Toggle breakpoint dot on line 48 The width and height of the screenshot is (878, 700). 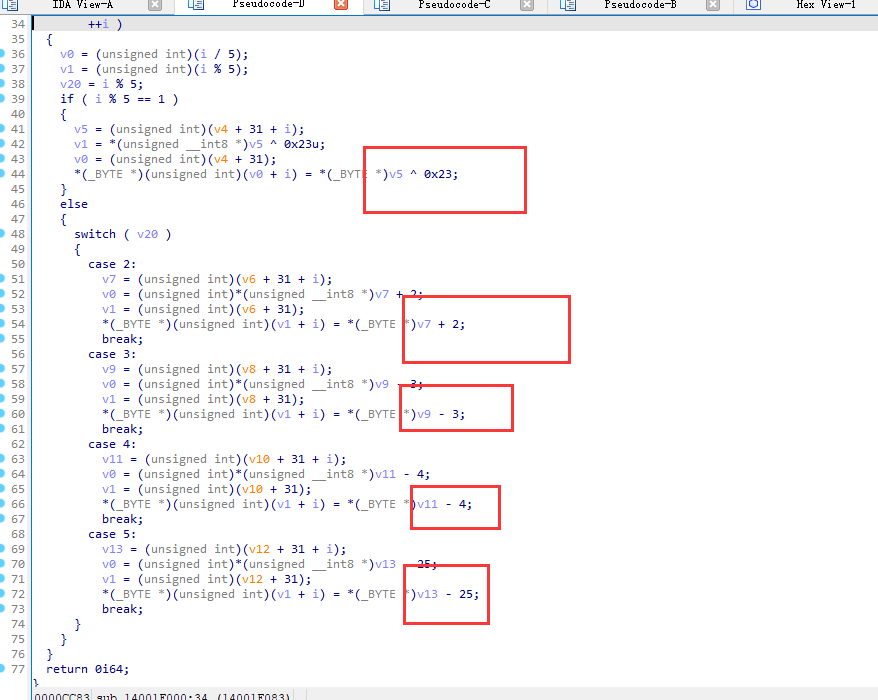pos(4,234)
